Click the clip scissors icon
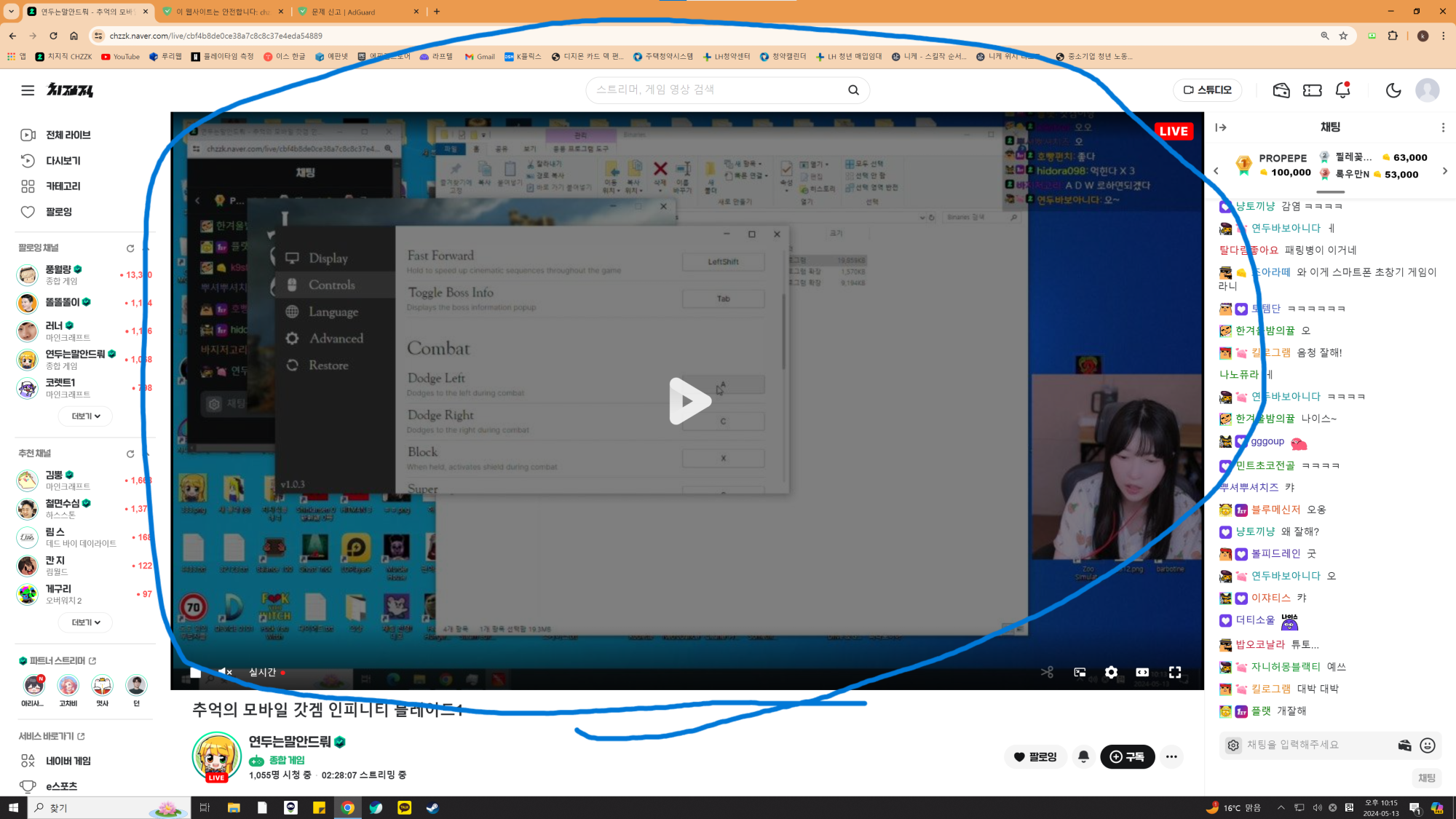 [x=1047, y=672]
